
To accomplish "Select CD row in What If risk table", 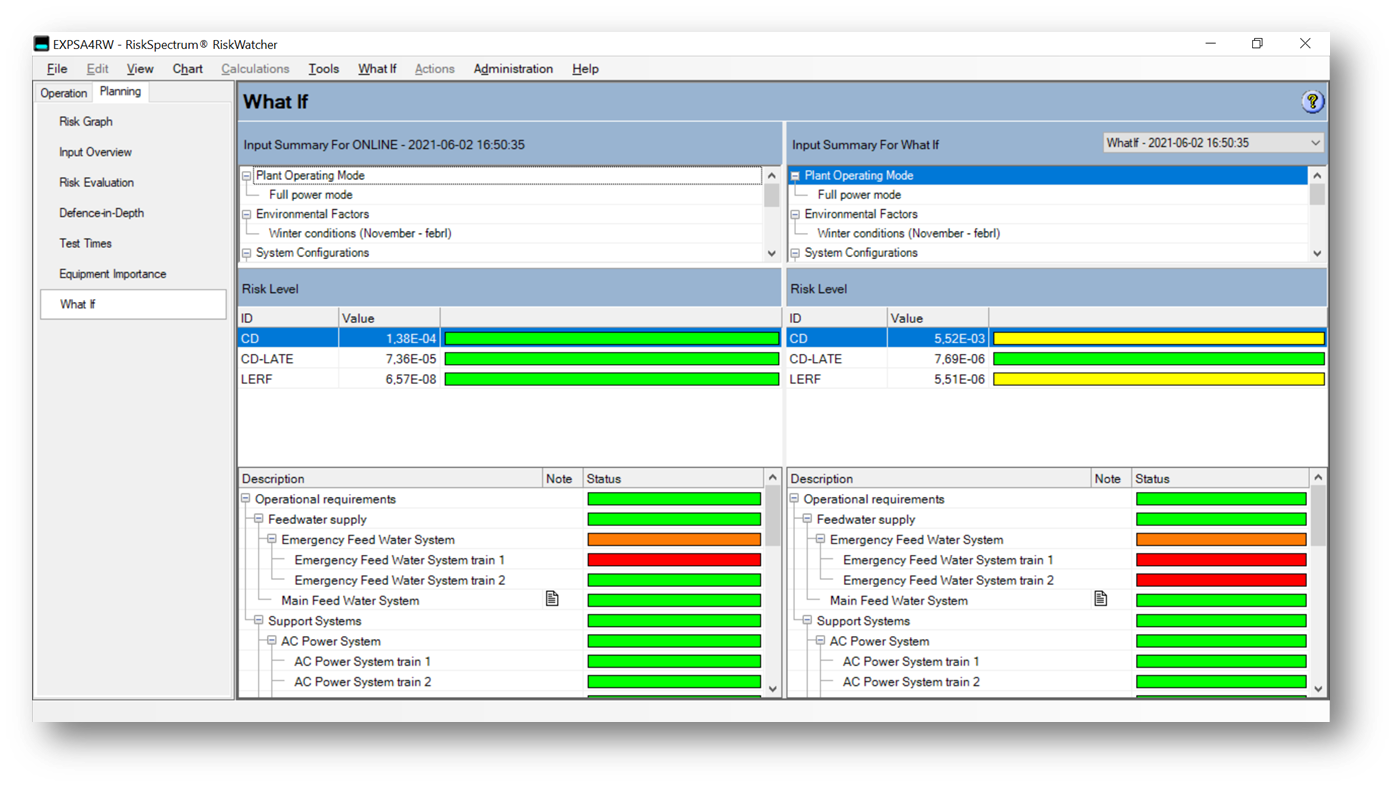I will [x=1057, y=339].
